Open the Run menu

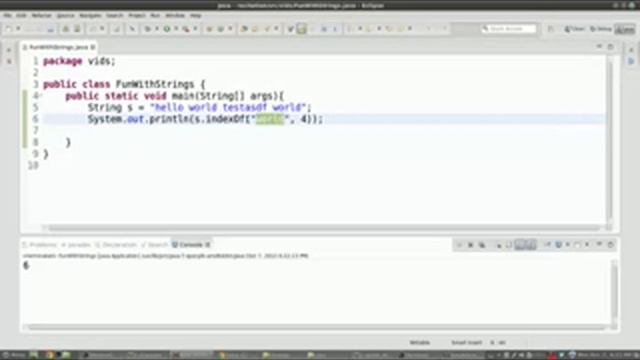155,16
